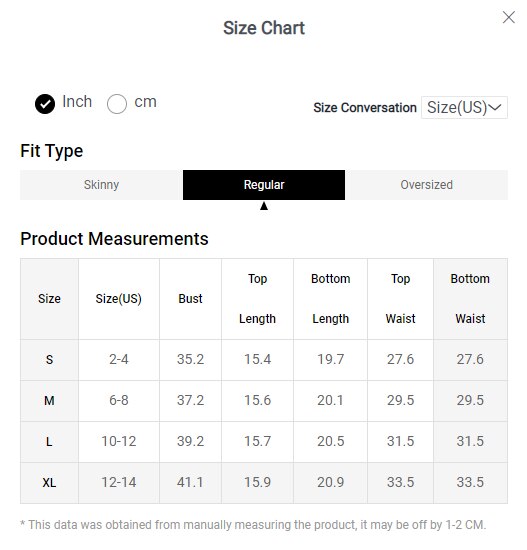The image size is (527, 550).
Task: Click the 10-12 US size cell
Action: coord(119,442)
